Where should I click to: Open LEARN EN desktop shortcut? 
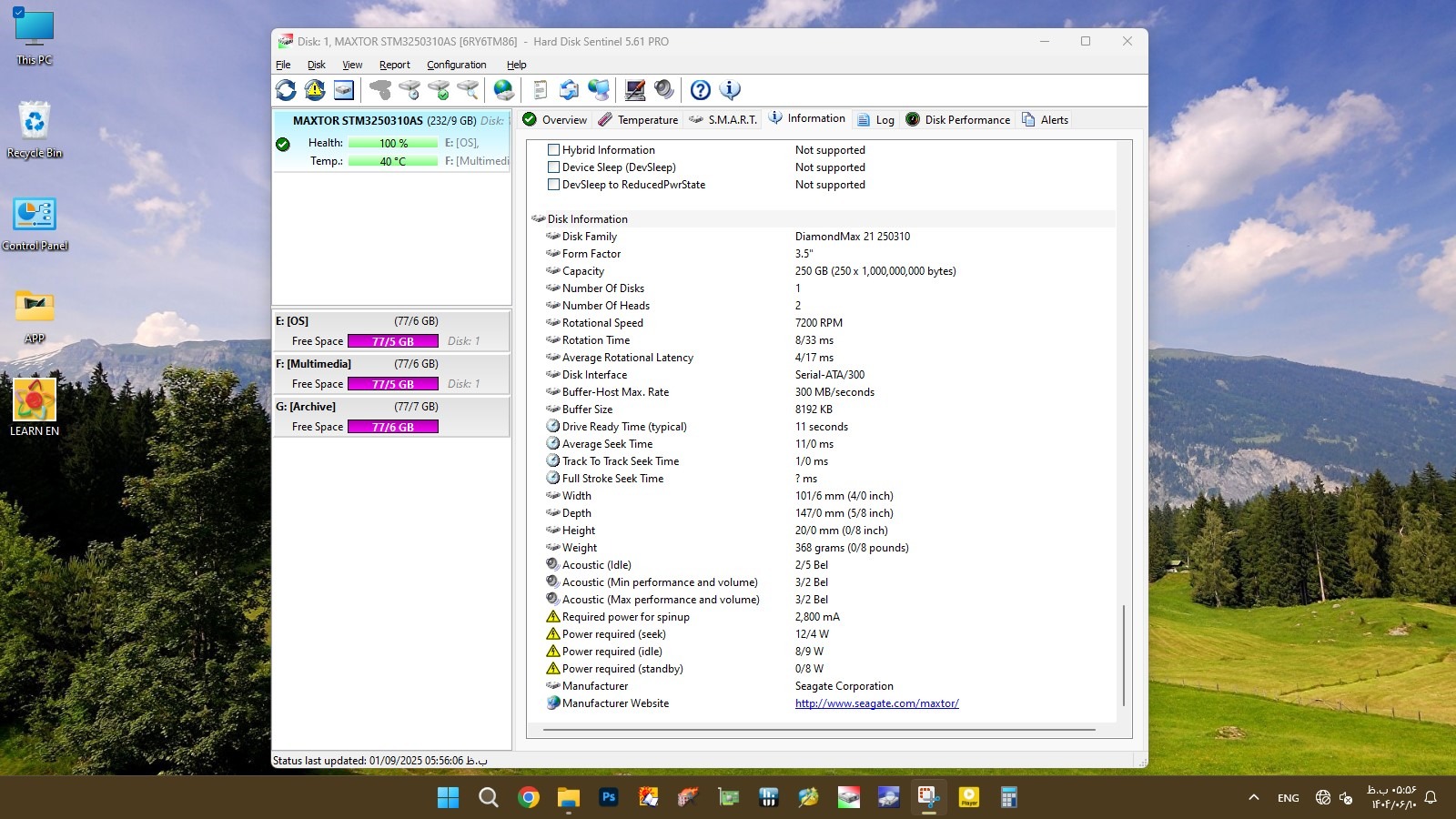point(35,407)
